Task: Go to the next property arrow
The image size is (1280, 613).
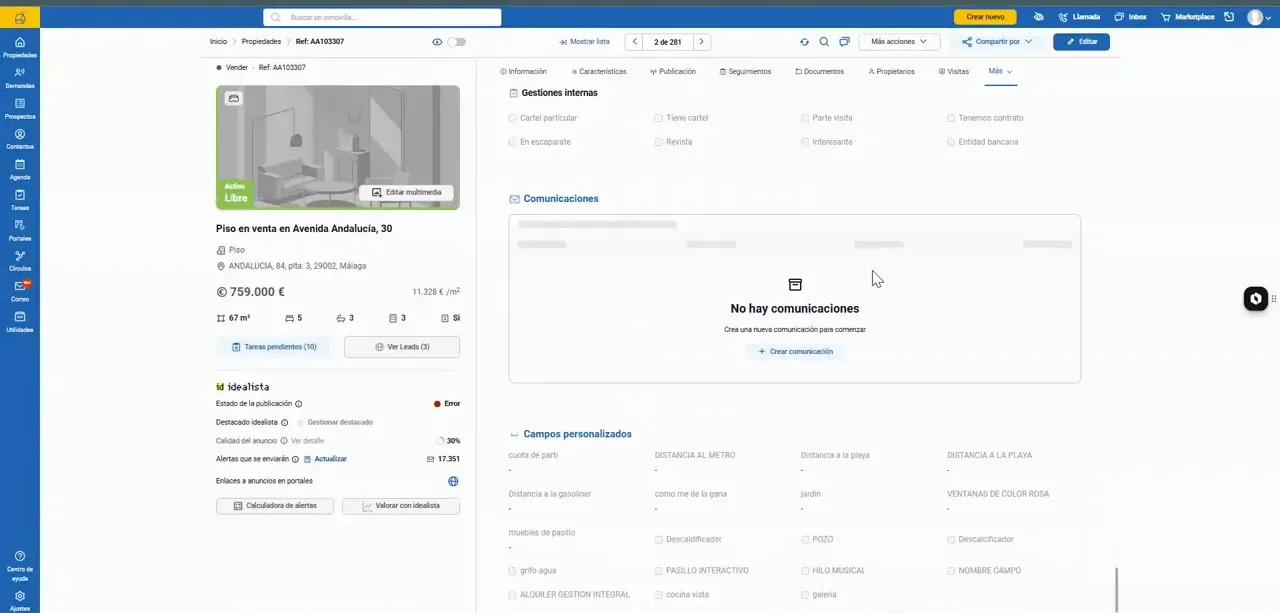Action: click(x=702, y=42)
